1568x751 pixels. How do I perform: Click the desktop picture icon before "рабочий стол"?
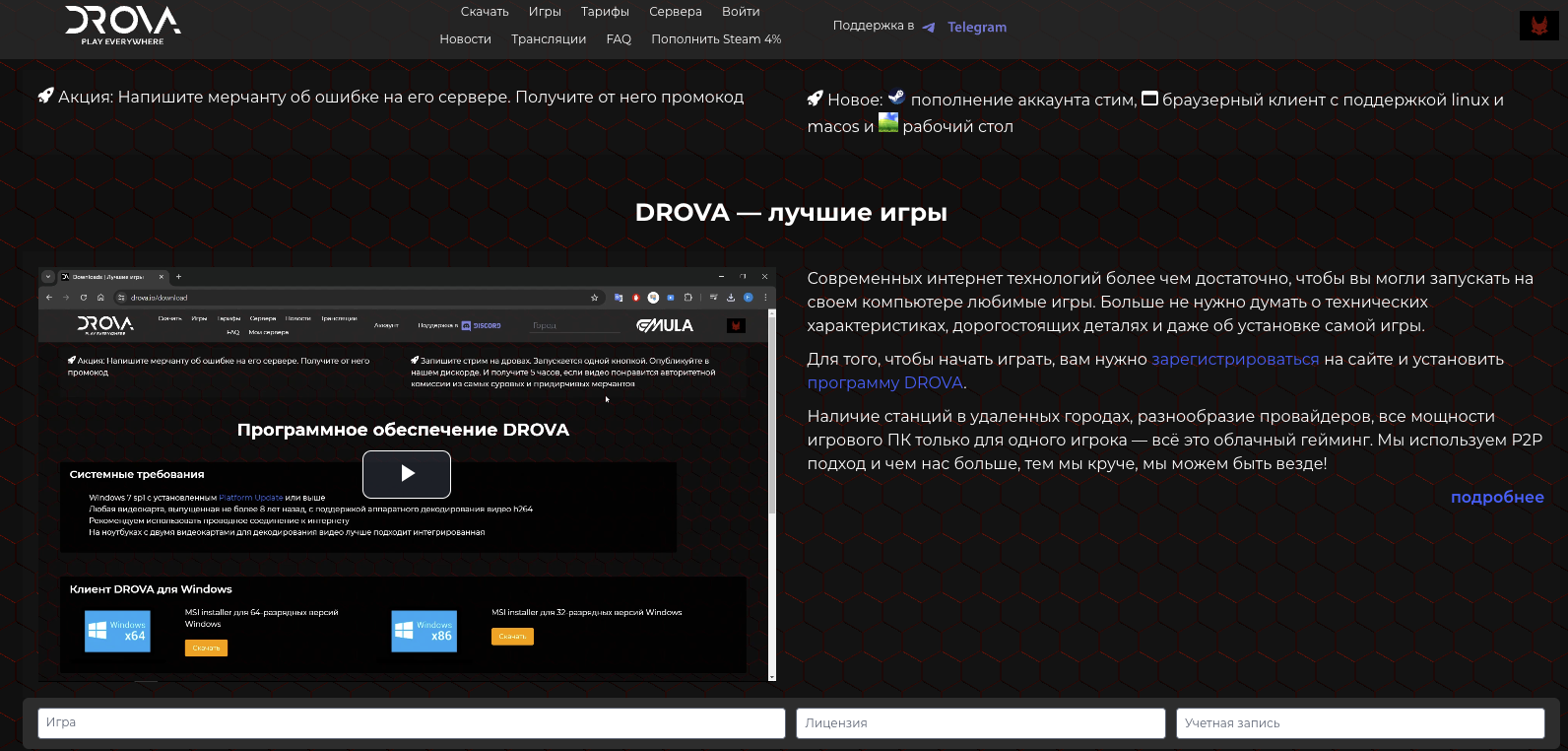click(888, 124)
